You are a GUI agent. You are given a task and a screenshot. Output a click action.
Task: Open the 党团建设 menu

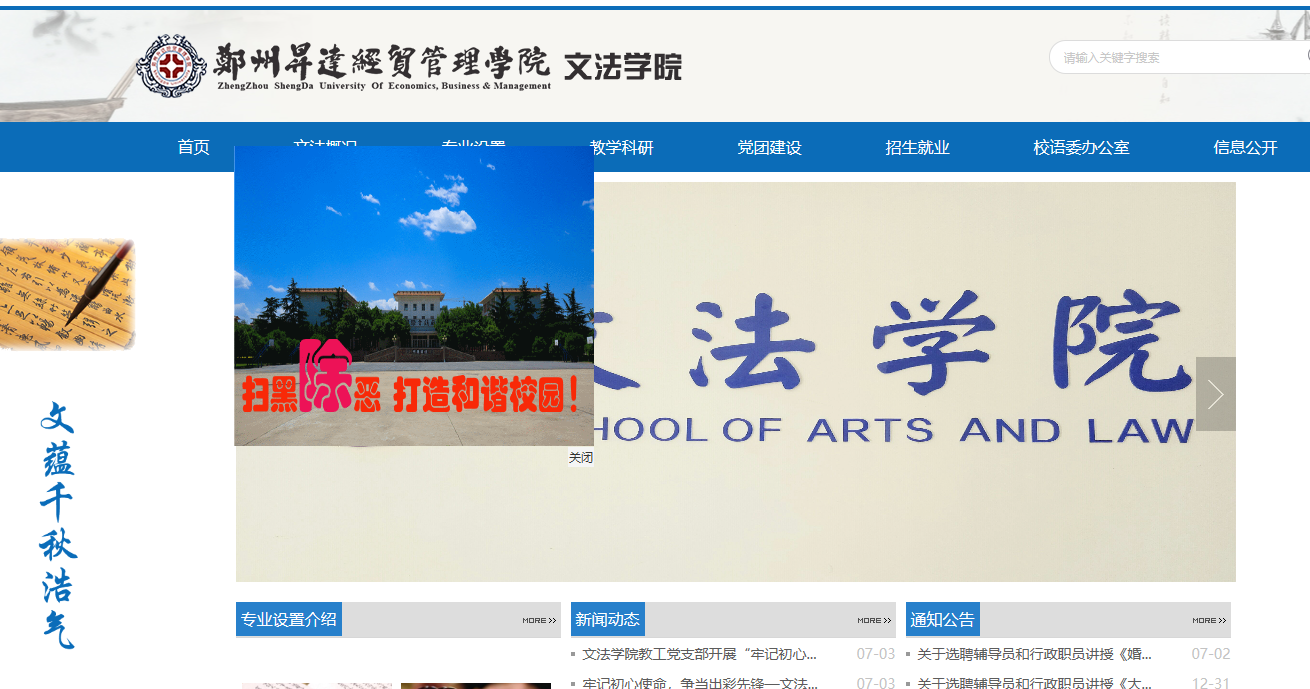pyautogui.click(x=769, y=148)
